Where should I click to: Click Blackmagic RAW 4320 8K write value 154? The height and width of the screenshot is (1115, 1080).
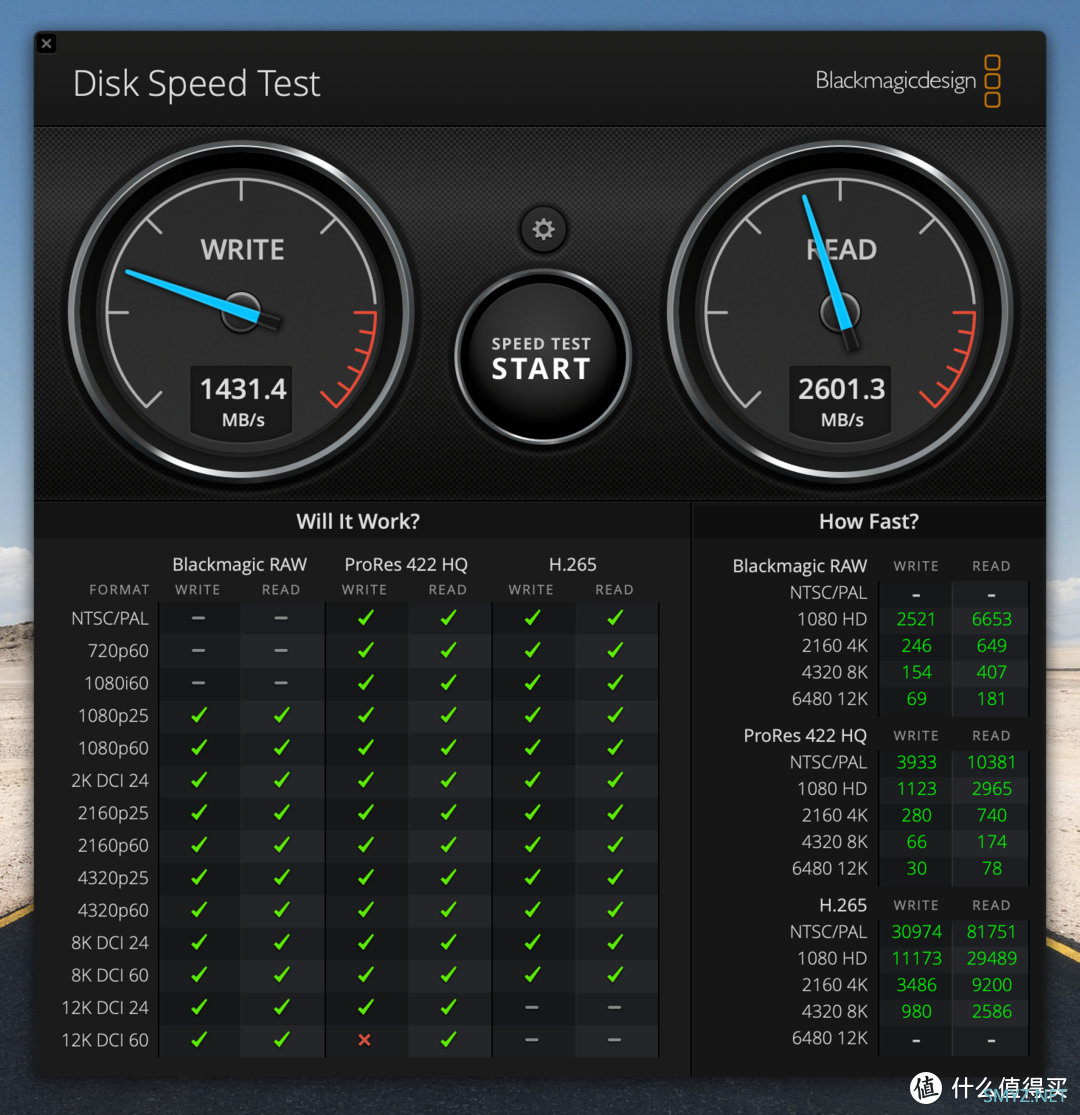click(x=916, y=672)
